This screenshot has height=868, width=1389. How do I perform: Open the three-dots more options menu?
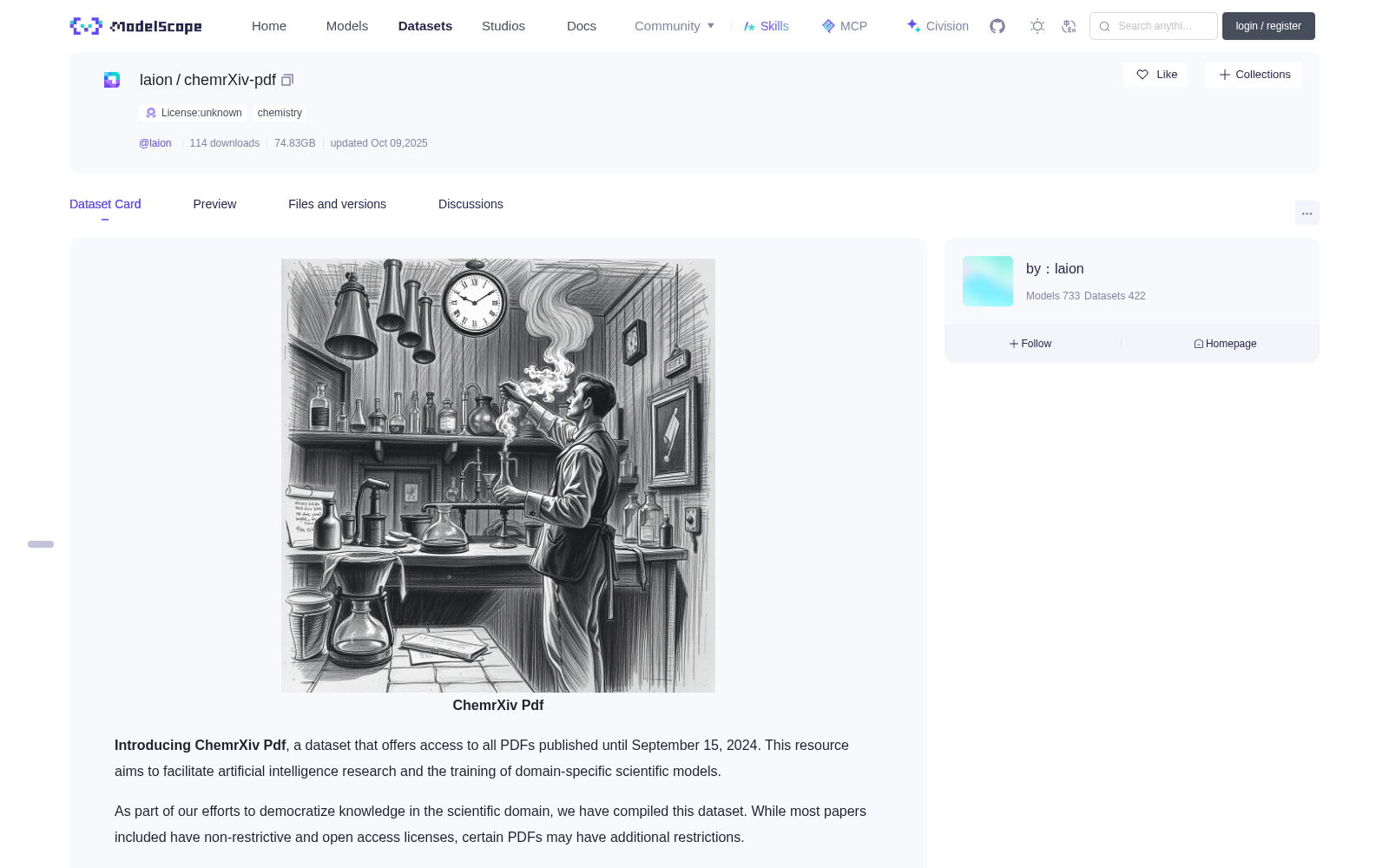[x=1307, y=213]
